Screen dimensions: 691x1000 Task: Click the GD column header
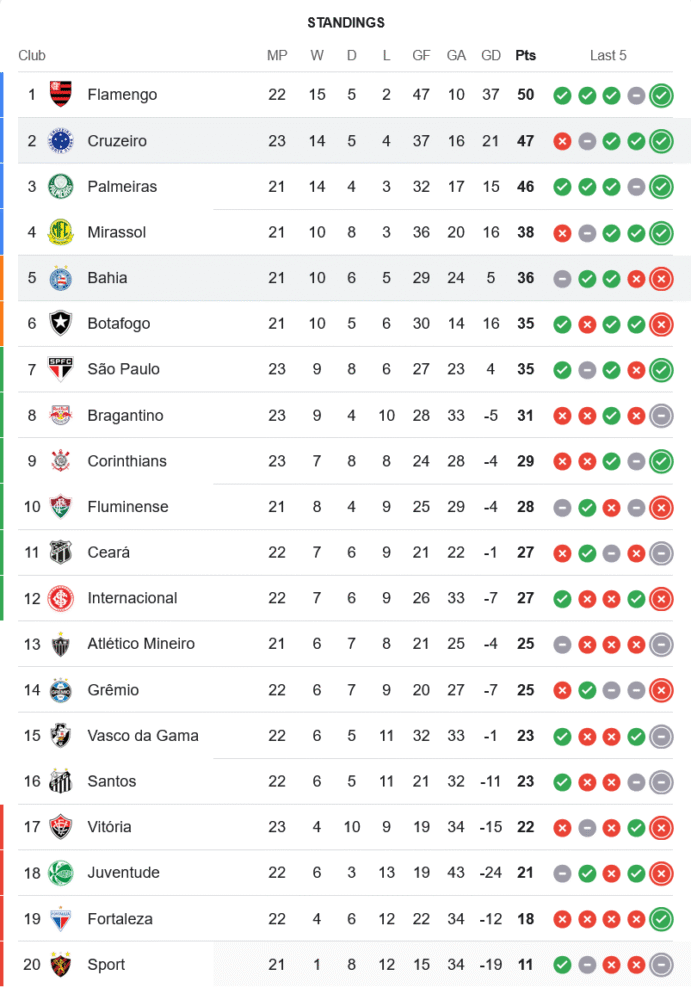(x=491, y=56)
